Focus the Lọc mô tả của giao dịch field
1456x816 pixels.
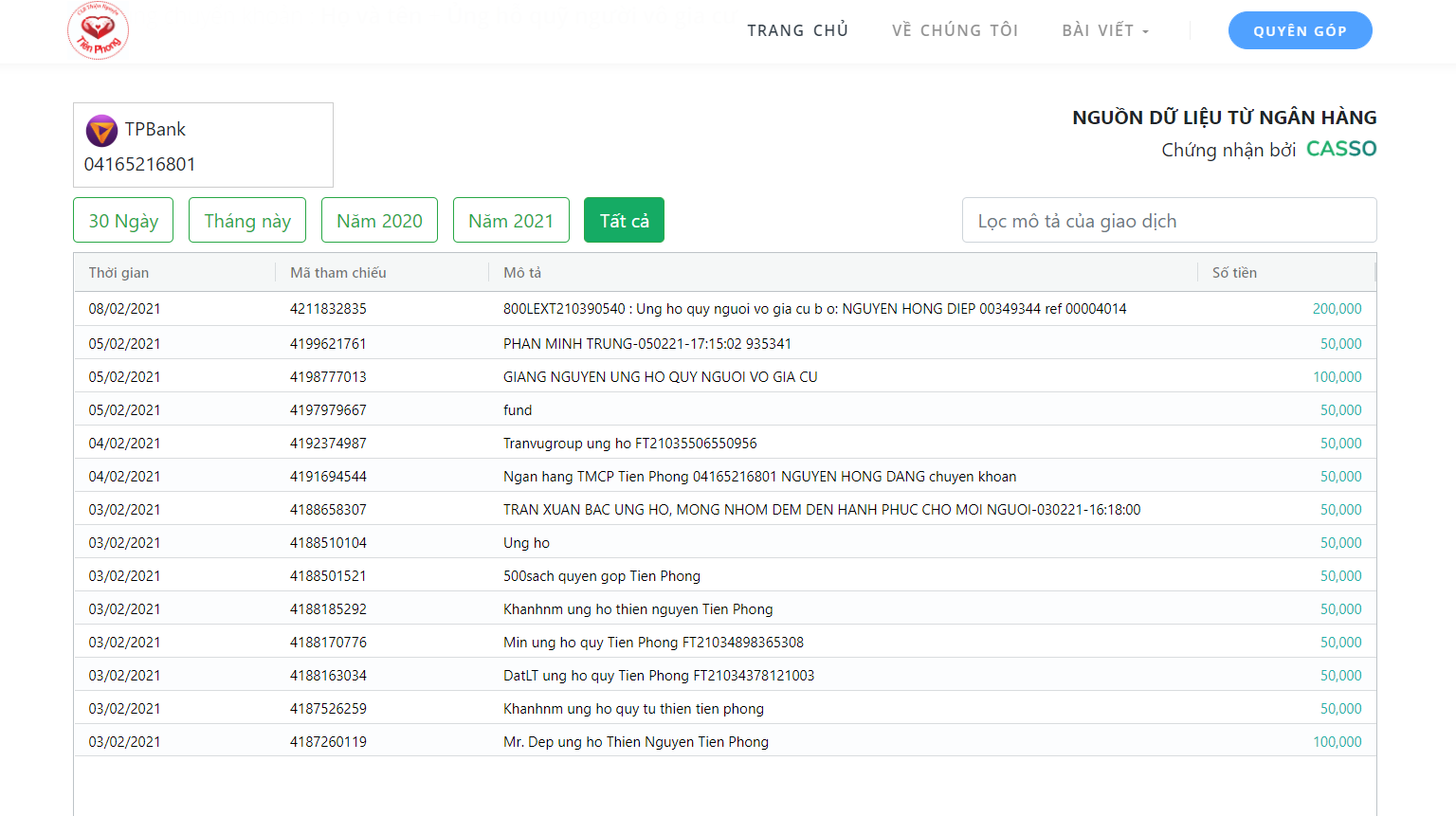pos(1169,220)
